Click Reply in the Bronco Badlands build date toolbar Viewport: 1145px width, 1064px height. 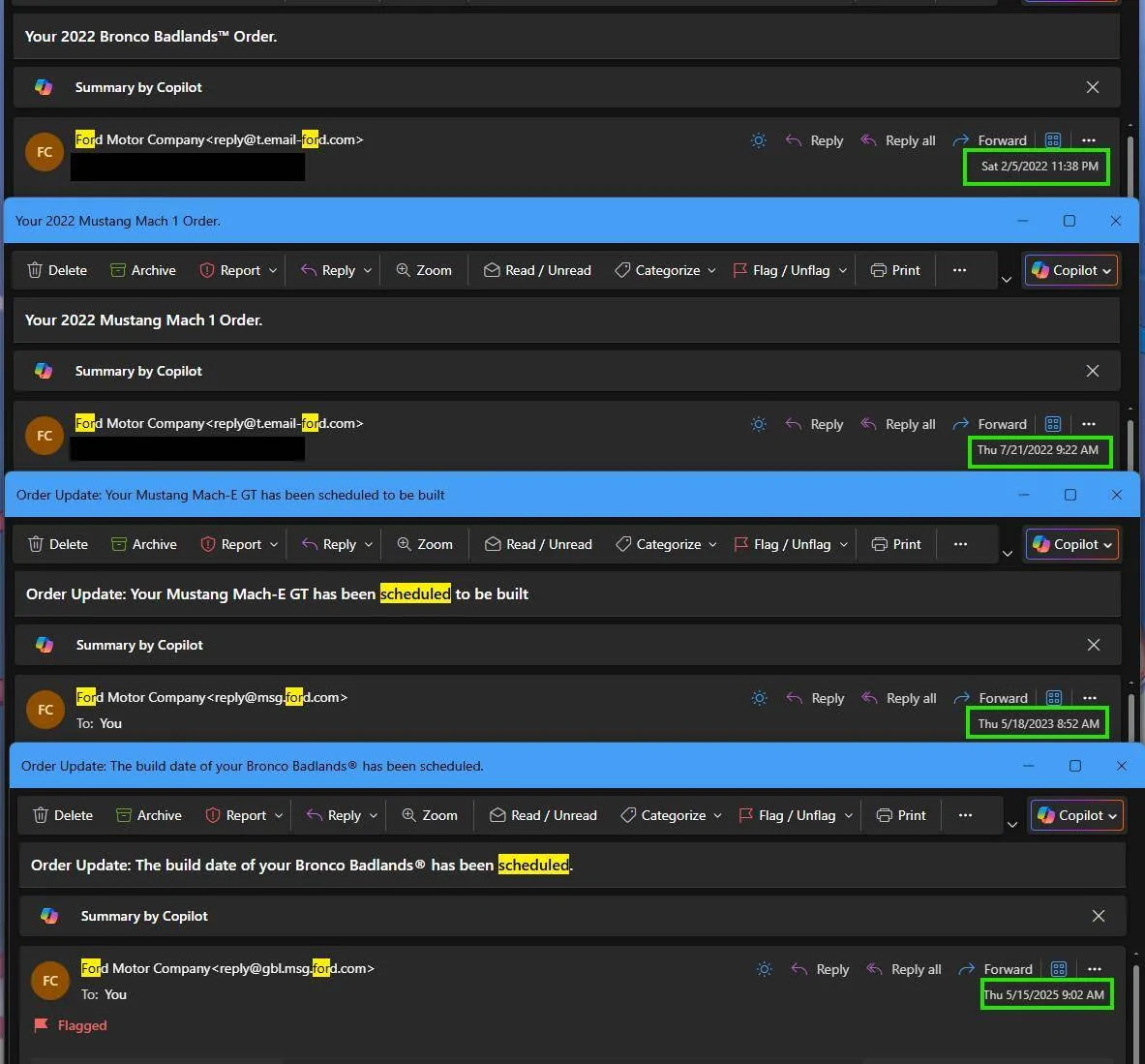(x=335, y=815)
